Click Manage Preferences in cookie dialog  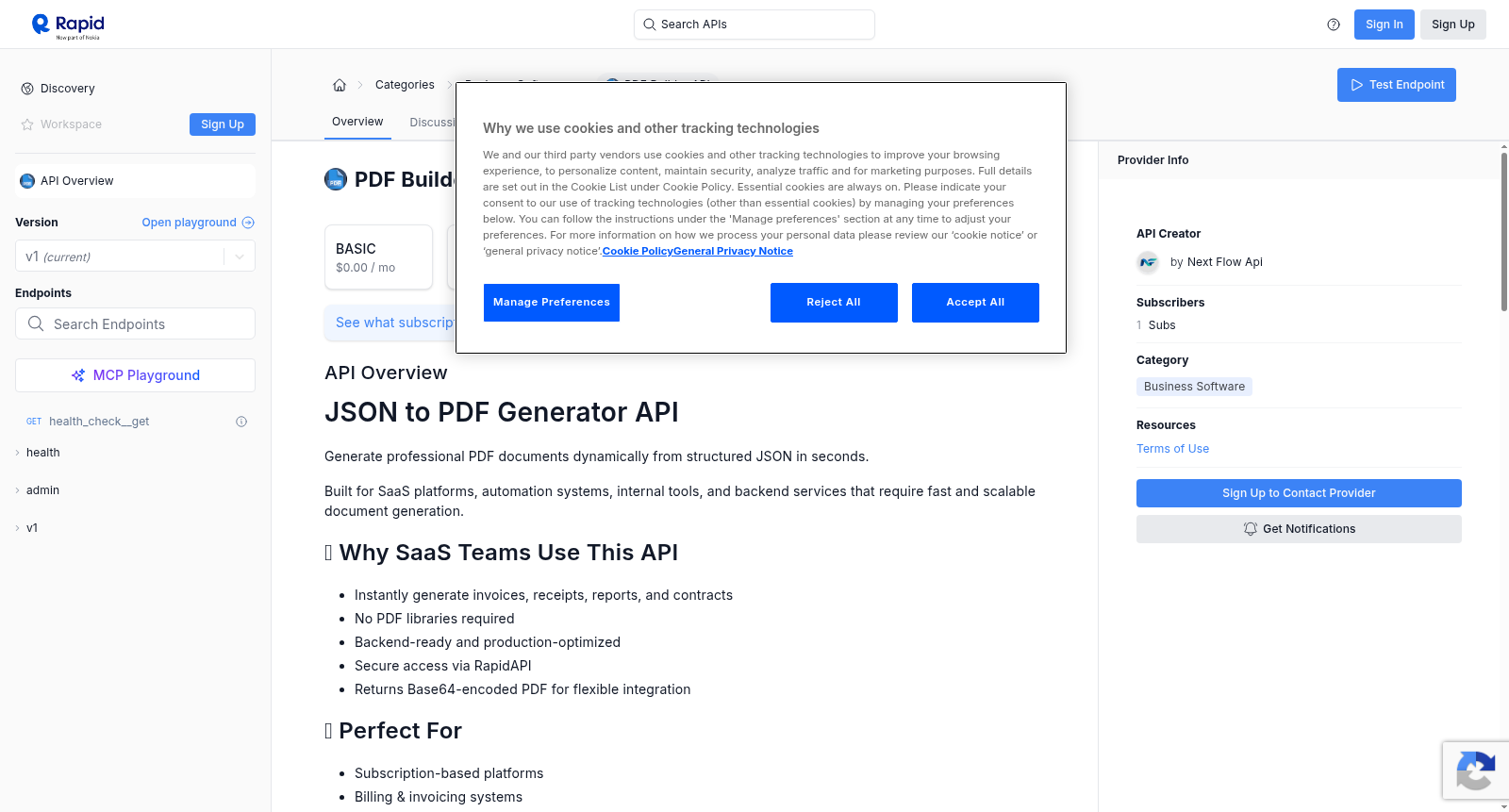[552, 303]
